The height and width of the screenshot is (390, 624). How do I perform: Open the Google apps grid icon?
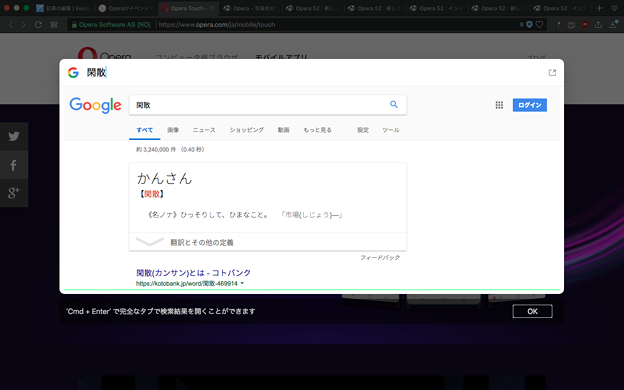coord(499,105)
